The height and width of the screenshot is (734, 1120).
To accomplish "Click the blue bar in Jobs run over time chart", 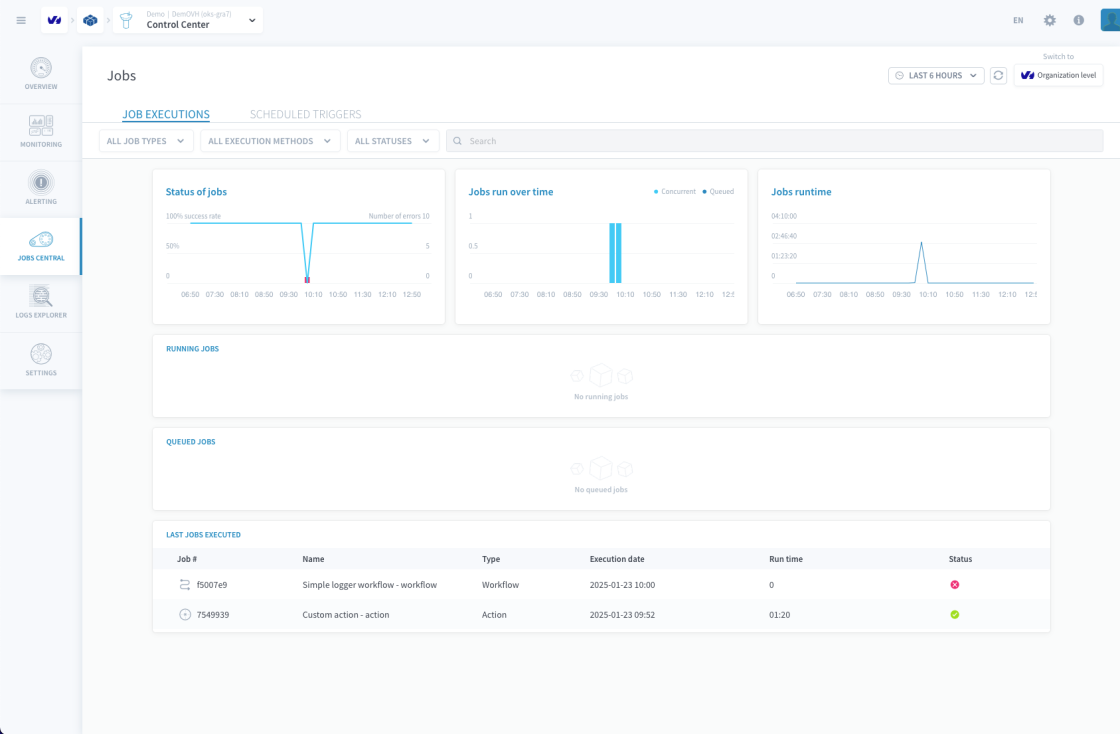I will tap(615, 253).
